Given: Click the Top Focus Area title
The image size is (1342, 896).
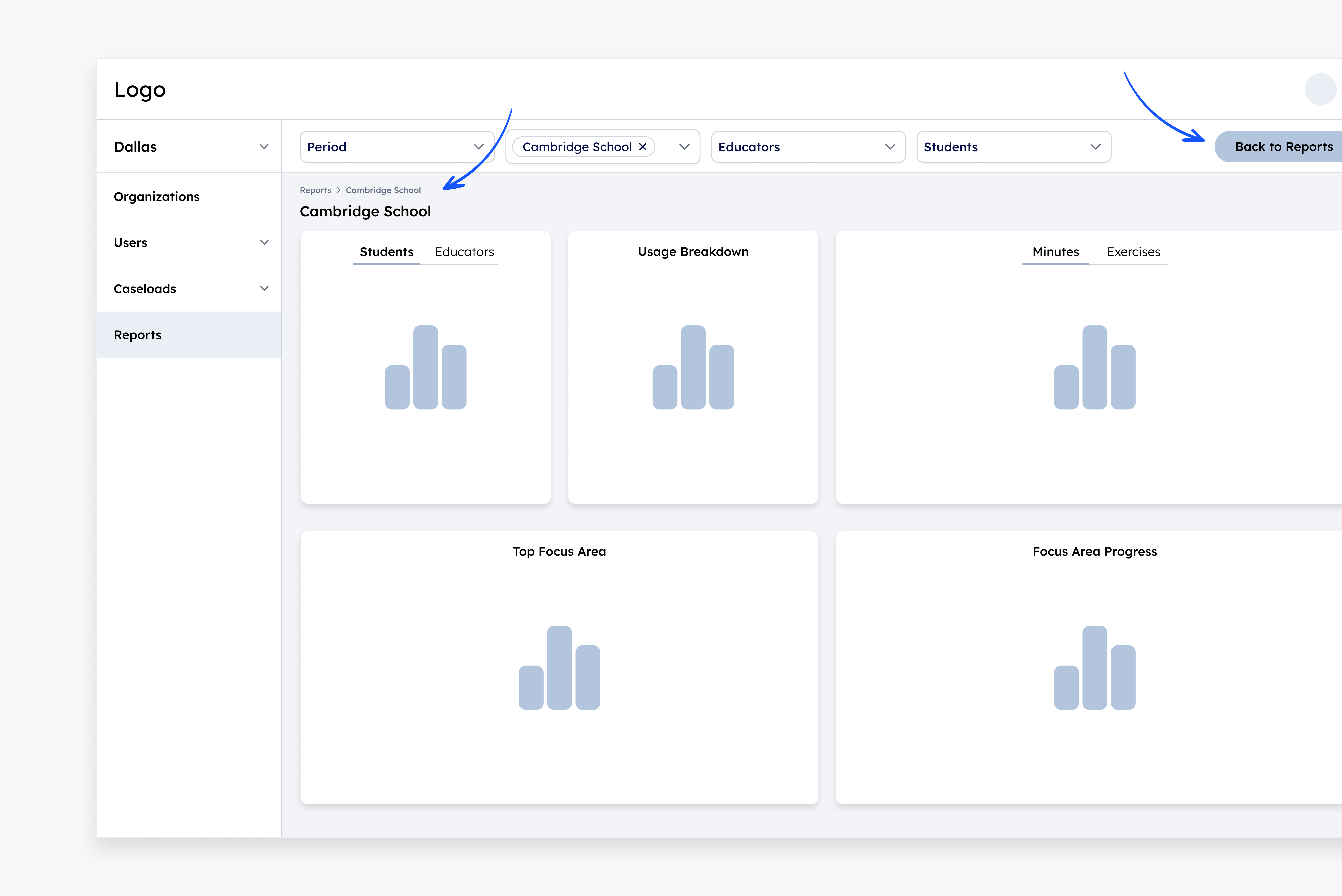Looking at the screenshot, I should (x=560, y=551).
